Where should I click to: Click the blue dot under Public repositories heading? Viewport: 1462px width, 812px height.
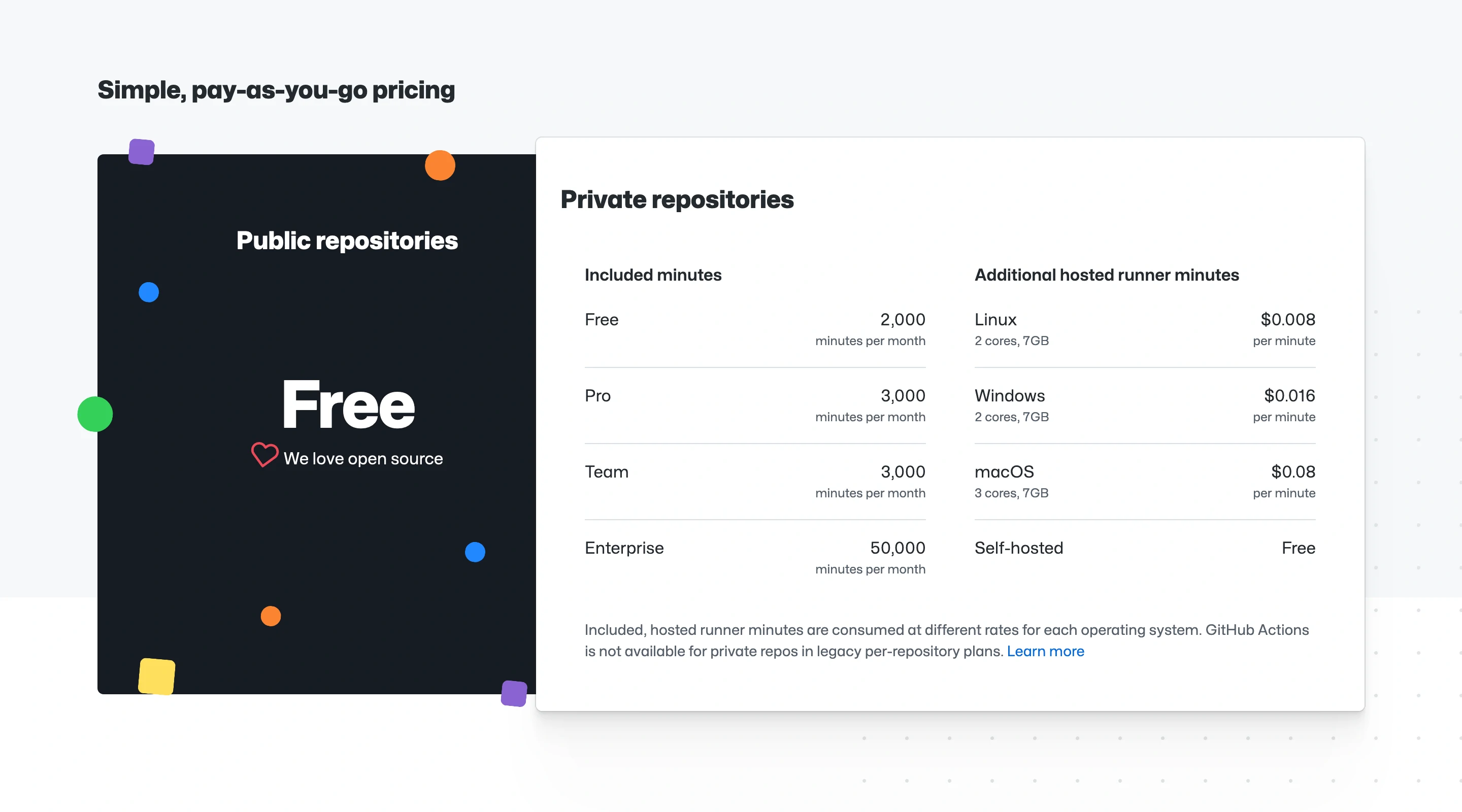tap(148, 292)
